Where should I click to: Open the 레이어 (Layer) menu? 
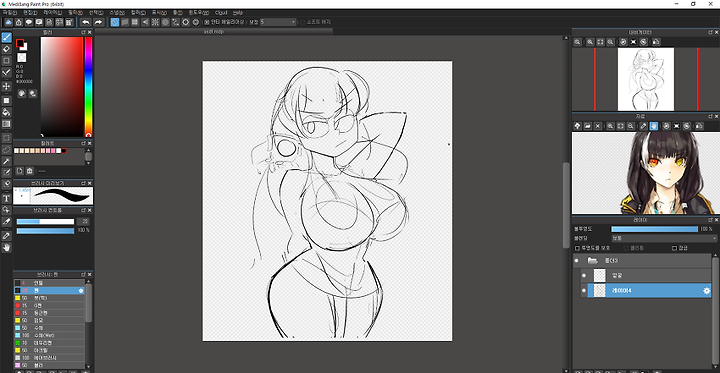[52, 13]
